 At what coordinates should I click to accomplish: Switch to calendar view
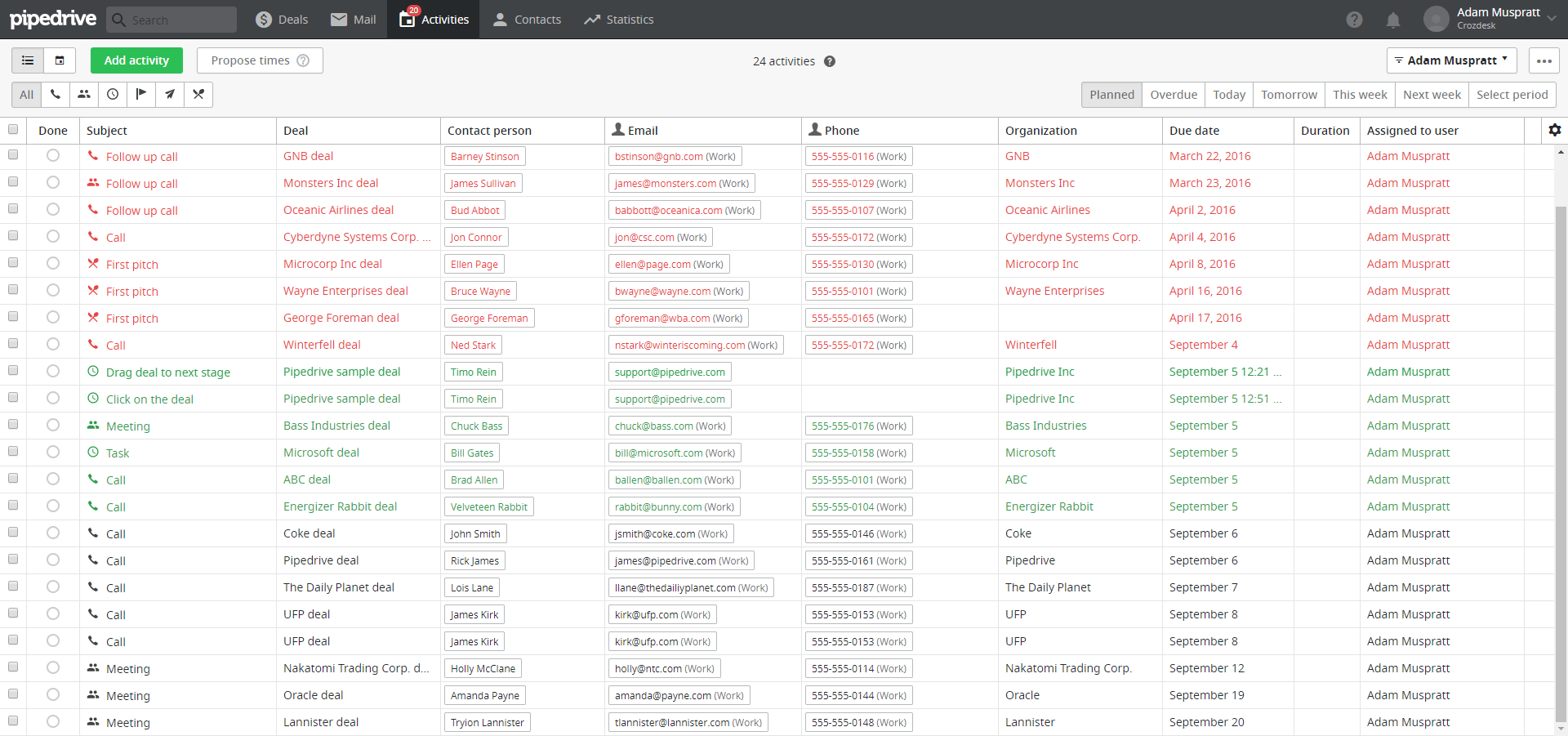pos(60,60)
